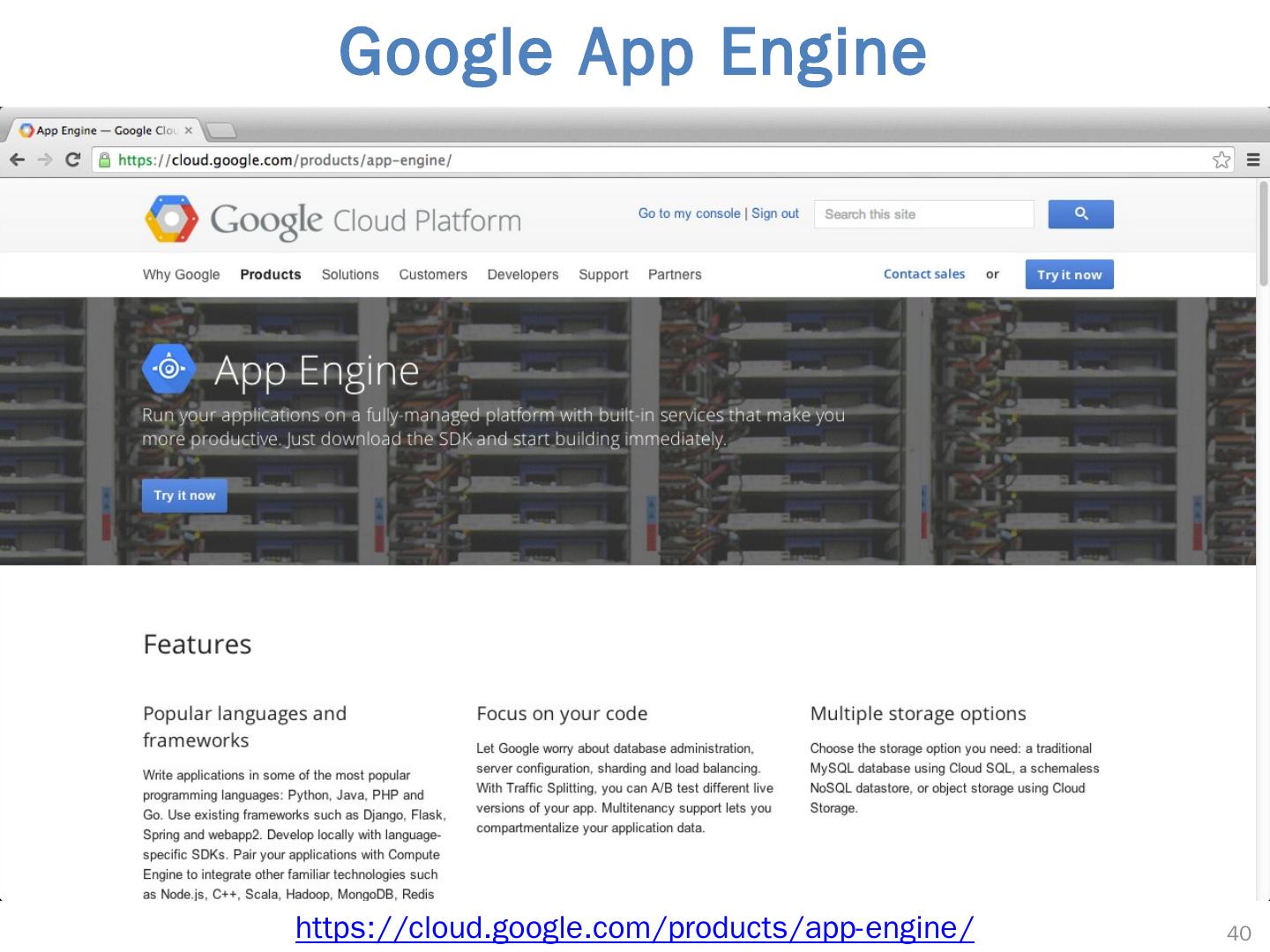Open the Chrome hamburger menu
The height and width of the screenshot is (952, 1270).
click(x=1252, y=160)
